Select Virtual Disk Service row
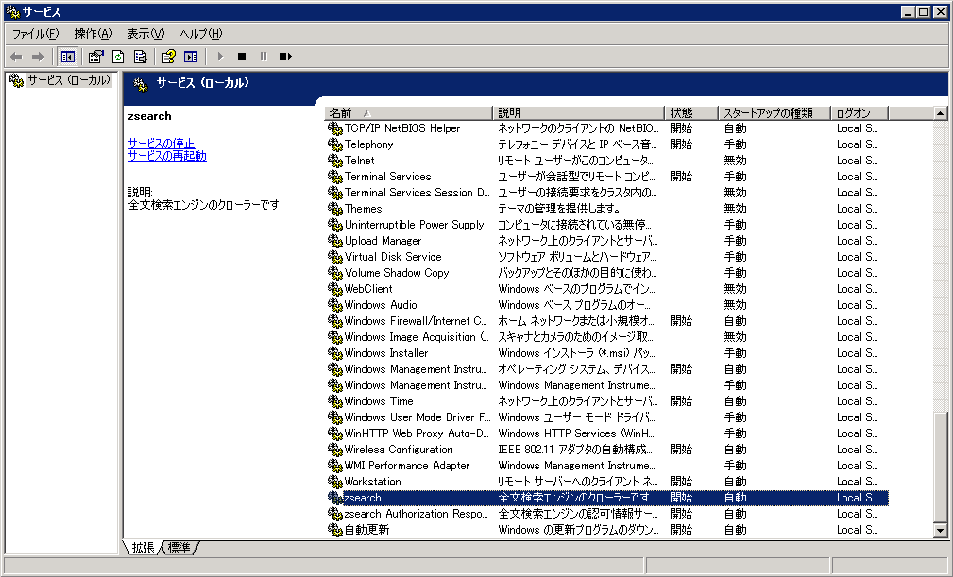The height and width of the screenshot is (577, 953). pyautogui.click(x=607, y=257)
